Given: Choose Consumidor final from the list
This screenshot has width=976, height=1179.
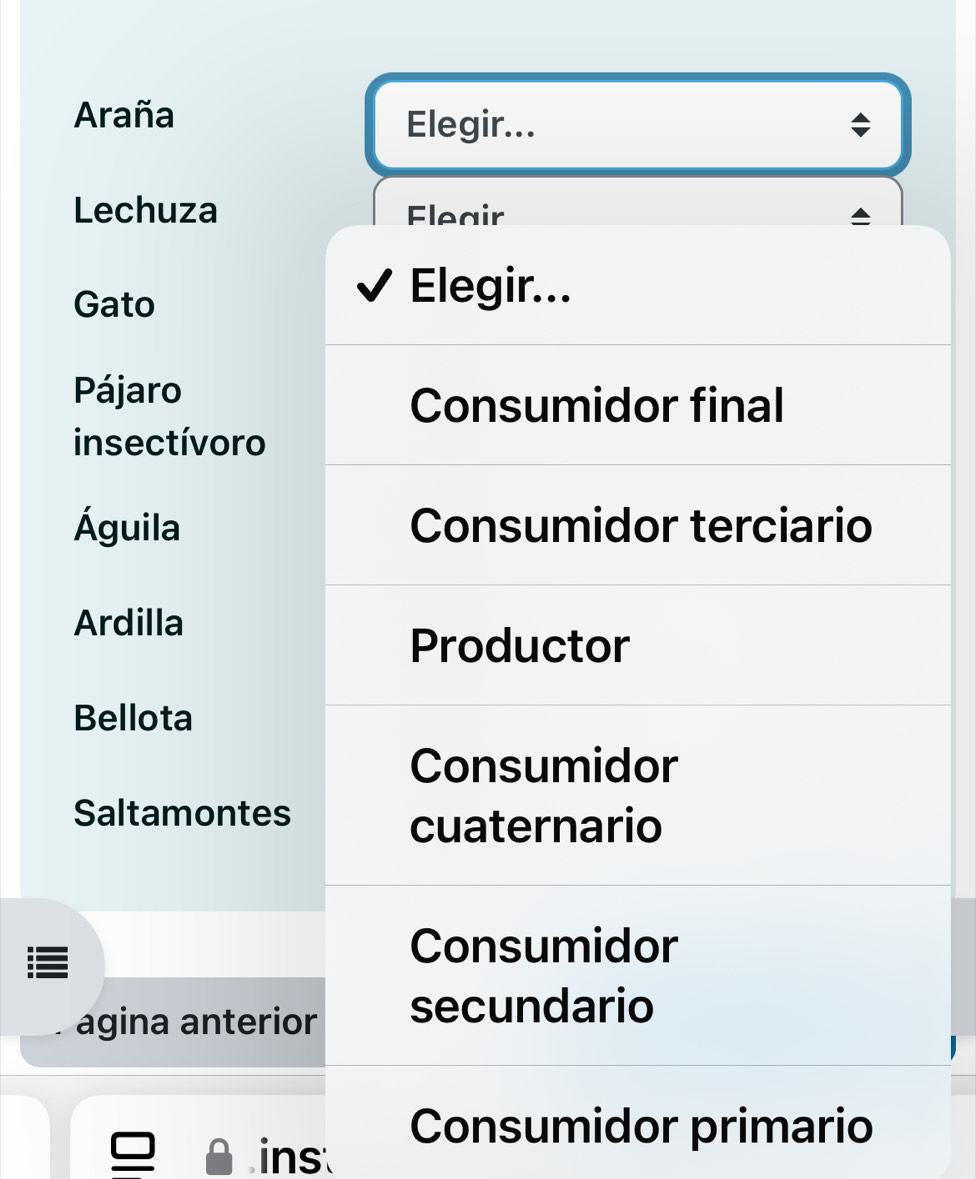Looking at the screenshot, I should 638,405.
